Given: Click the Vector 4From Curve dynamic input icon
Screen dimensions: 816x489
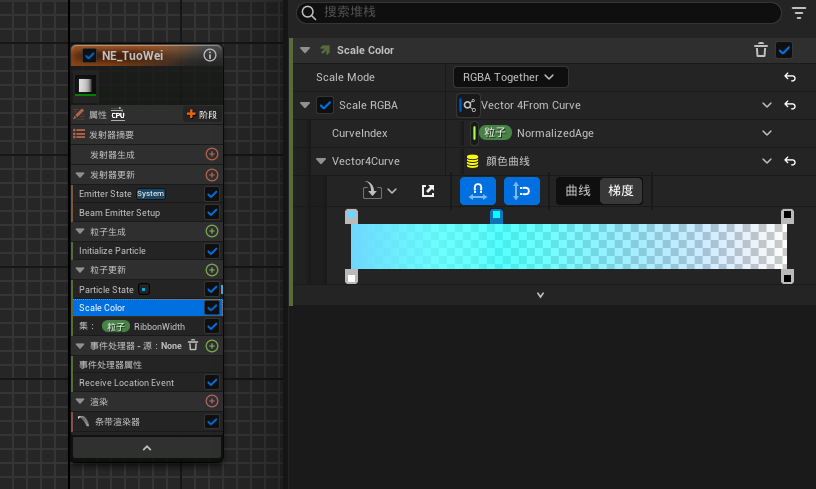Looking at the screenshot, I should [468, 105].
